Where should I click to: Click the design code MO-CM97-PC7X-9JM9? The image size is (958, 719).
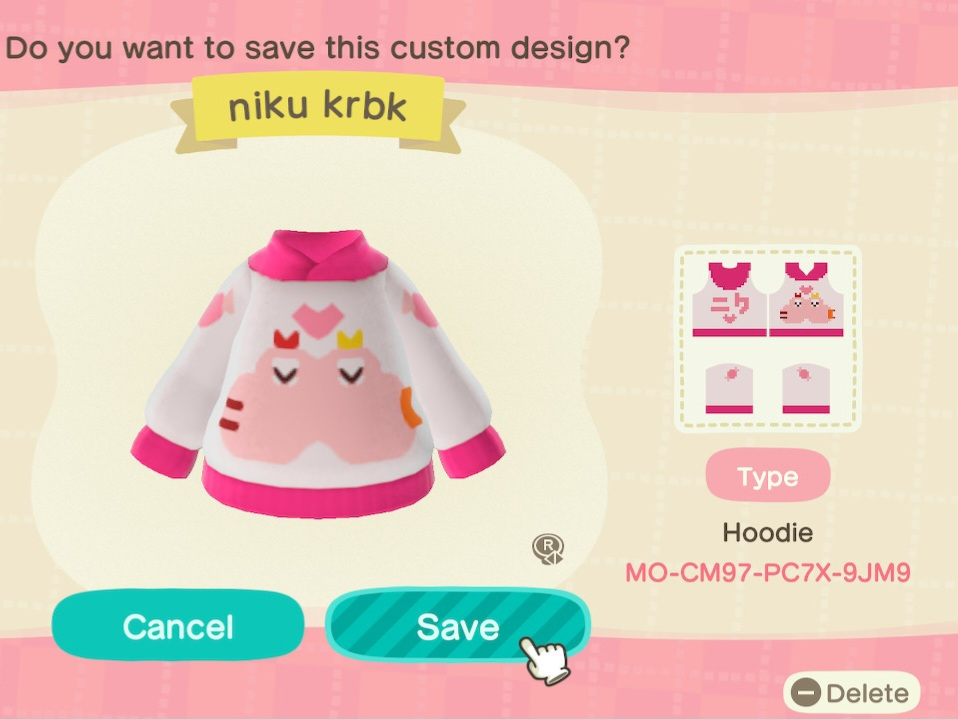[x=768, y=573]
